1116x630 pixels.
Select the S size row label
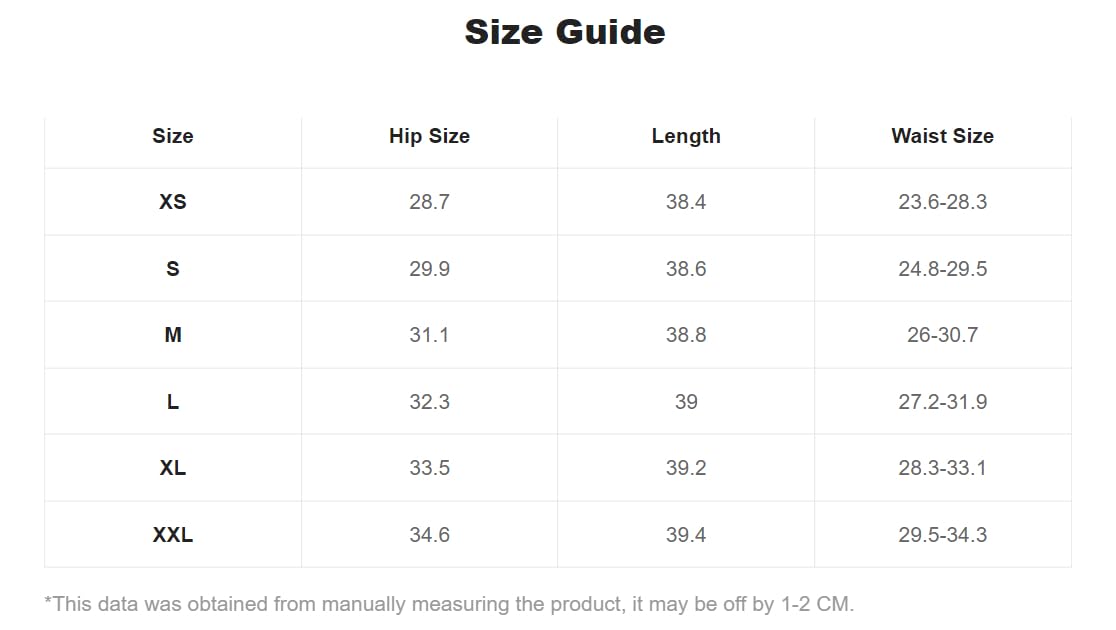173,269
